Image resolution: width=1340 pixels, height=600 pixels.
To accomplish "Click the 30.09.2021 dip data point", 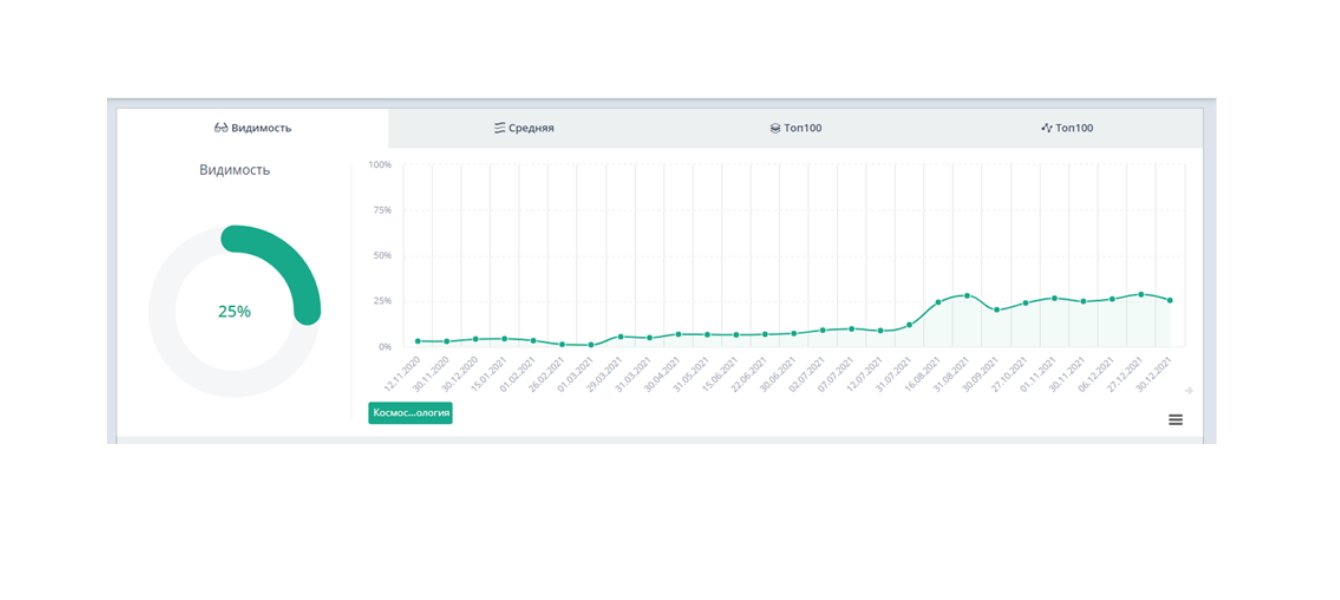I will [996, 310].
